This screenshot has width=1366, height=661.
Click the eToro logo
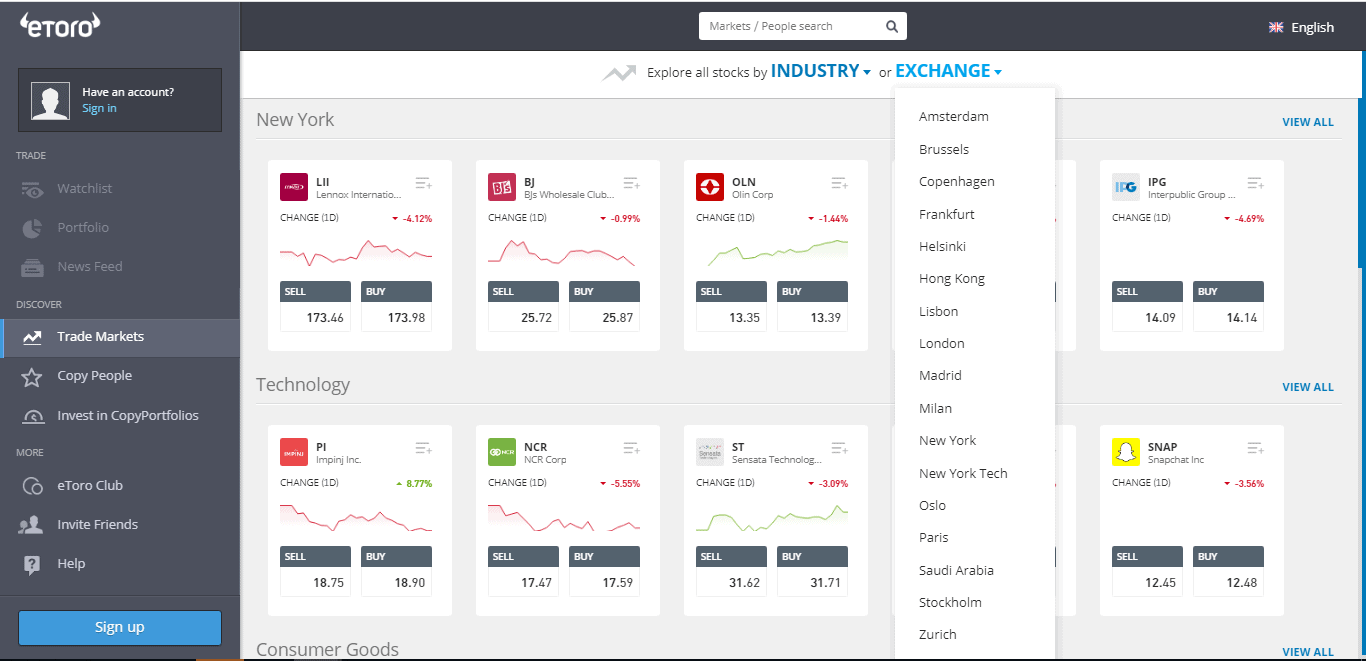click(60, 26)
